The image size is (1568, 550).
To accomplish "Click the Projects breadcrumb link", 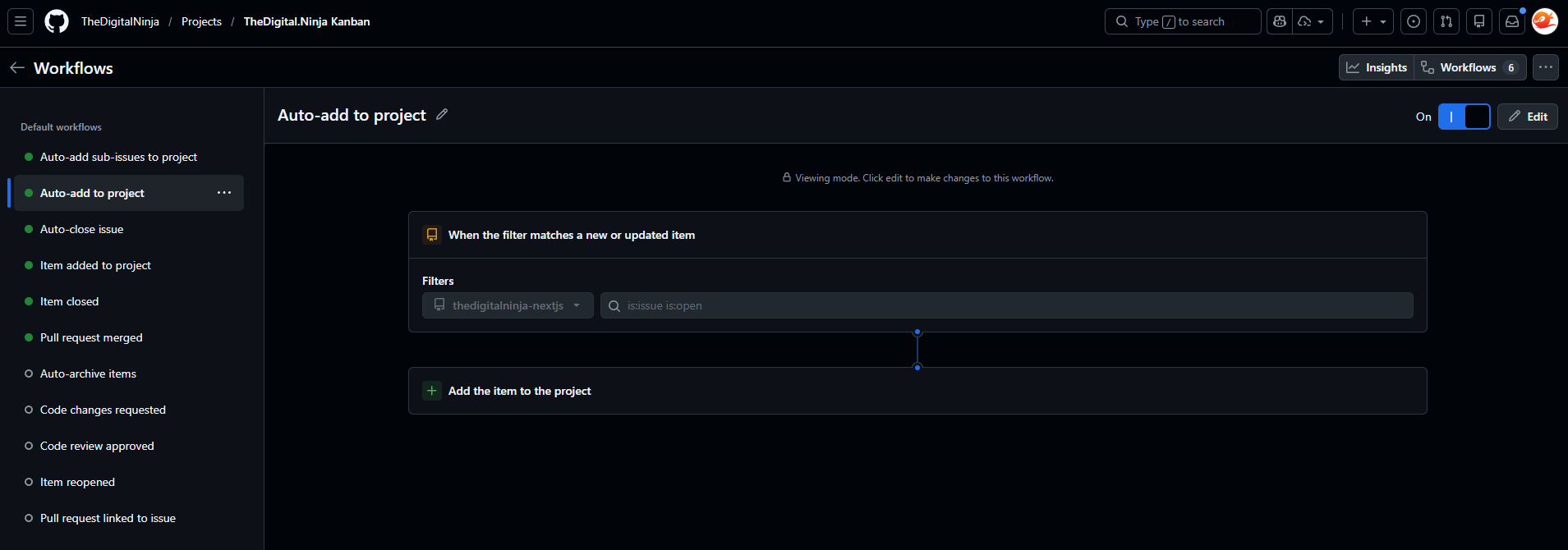I will coord(201,21).
